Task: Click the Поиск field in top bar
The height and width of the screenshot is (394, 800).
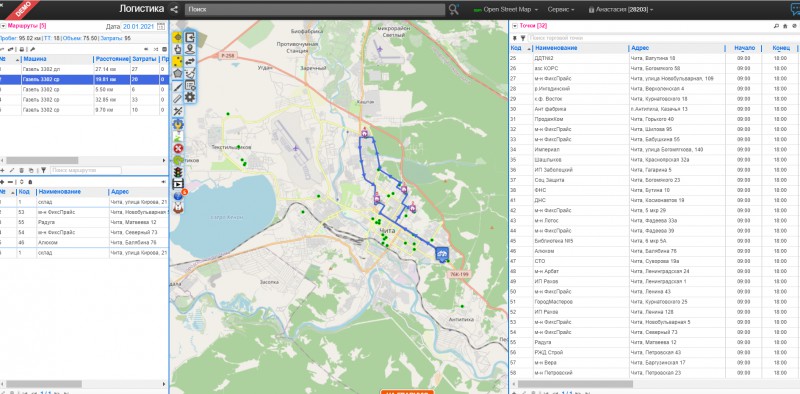Action: pyautogui.click(x=315, y=9)
